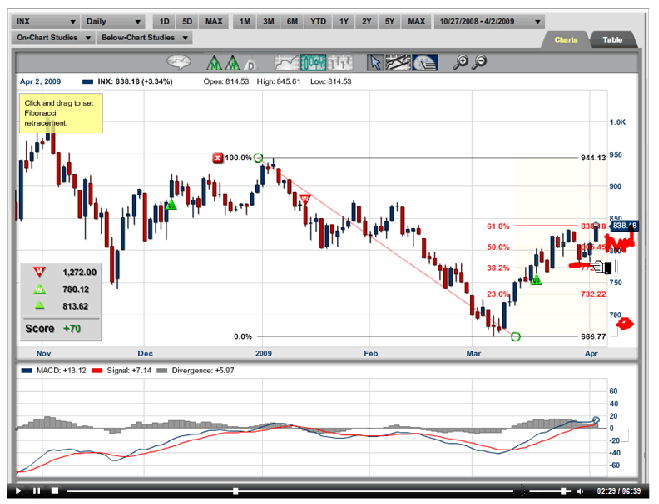Remove Fibonacci with red X at 100%

tap(219, 158)
